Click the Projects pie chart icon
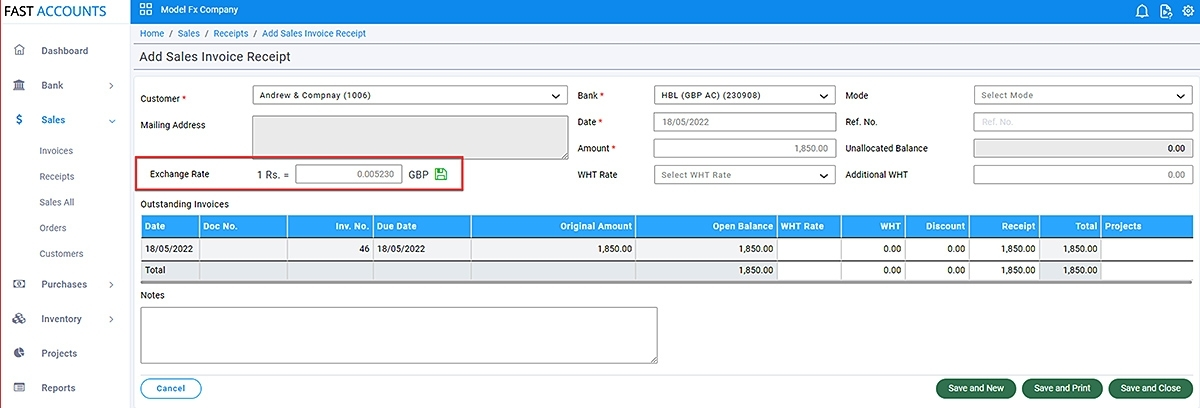Viewport: 1200px width, 408px height. point(19,353)
